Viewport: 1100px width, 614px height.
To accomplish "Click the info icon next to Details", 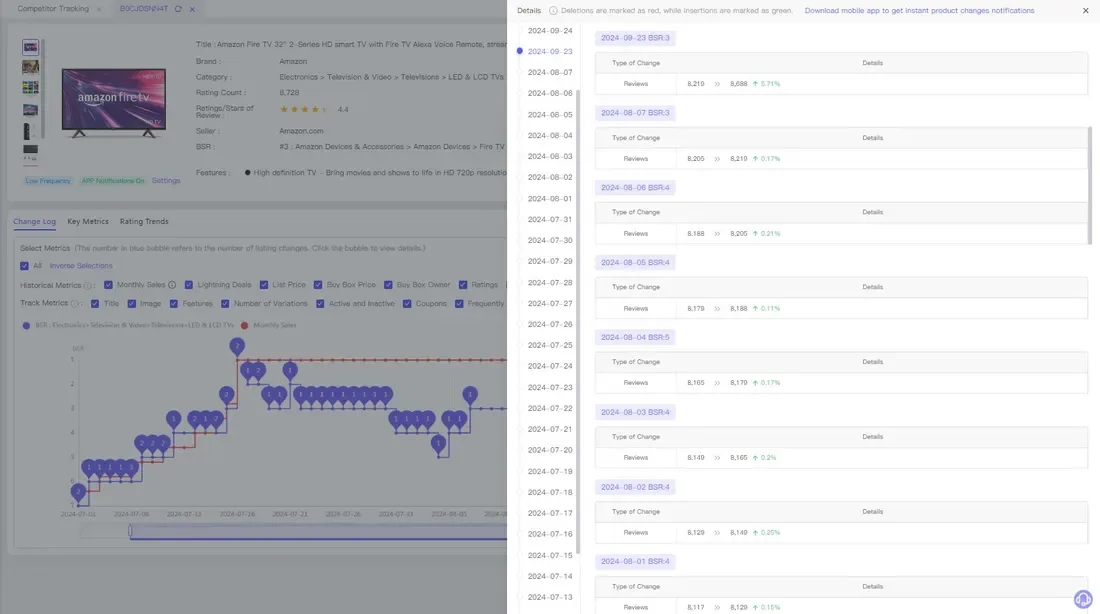I will click(553, 11).
